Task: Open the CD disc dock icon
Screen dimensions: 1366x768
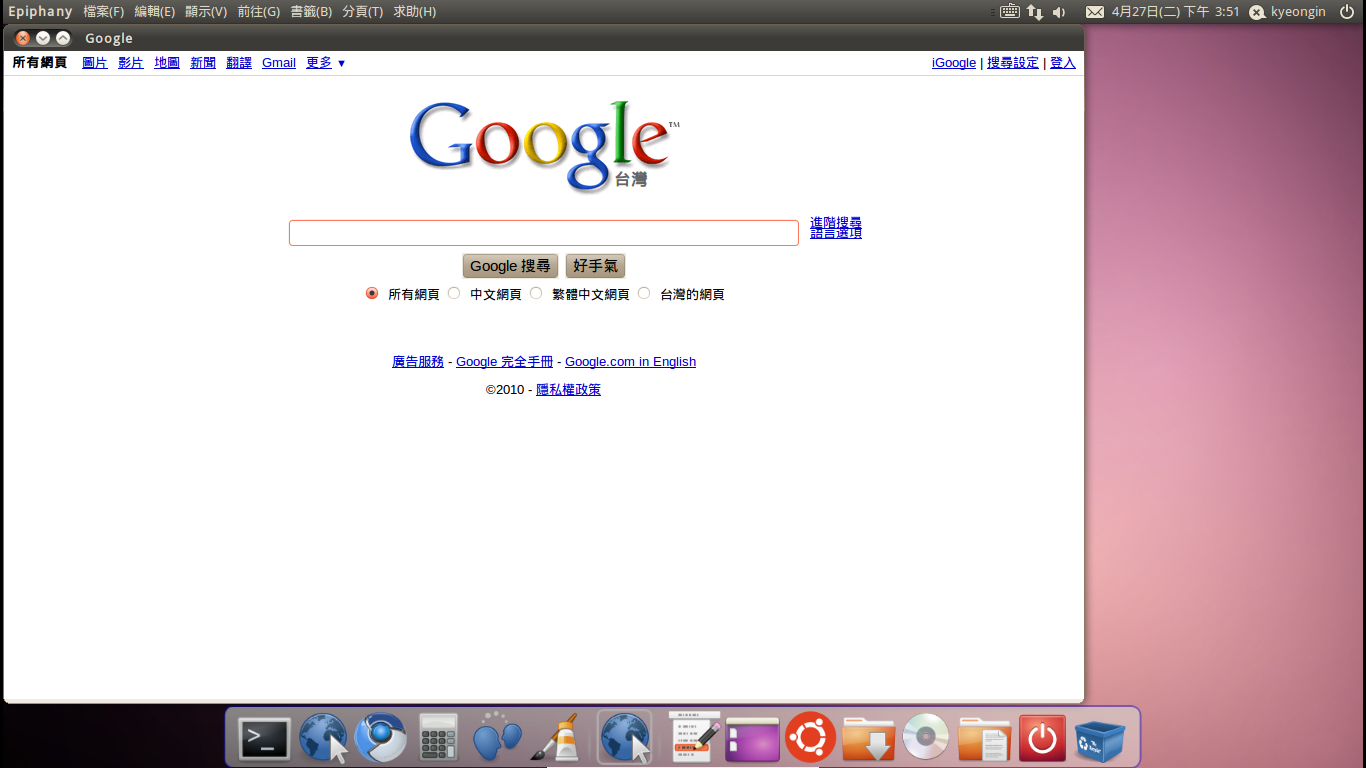Action: (x=926, y=738)
